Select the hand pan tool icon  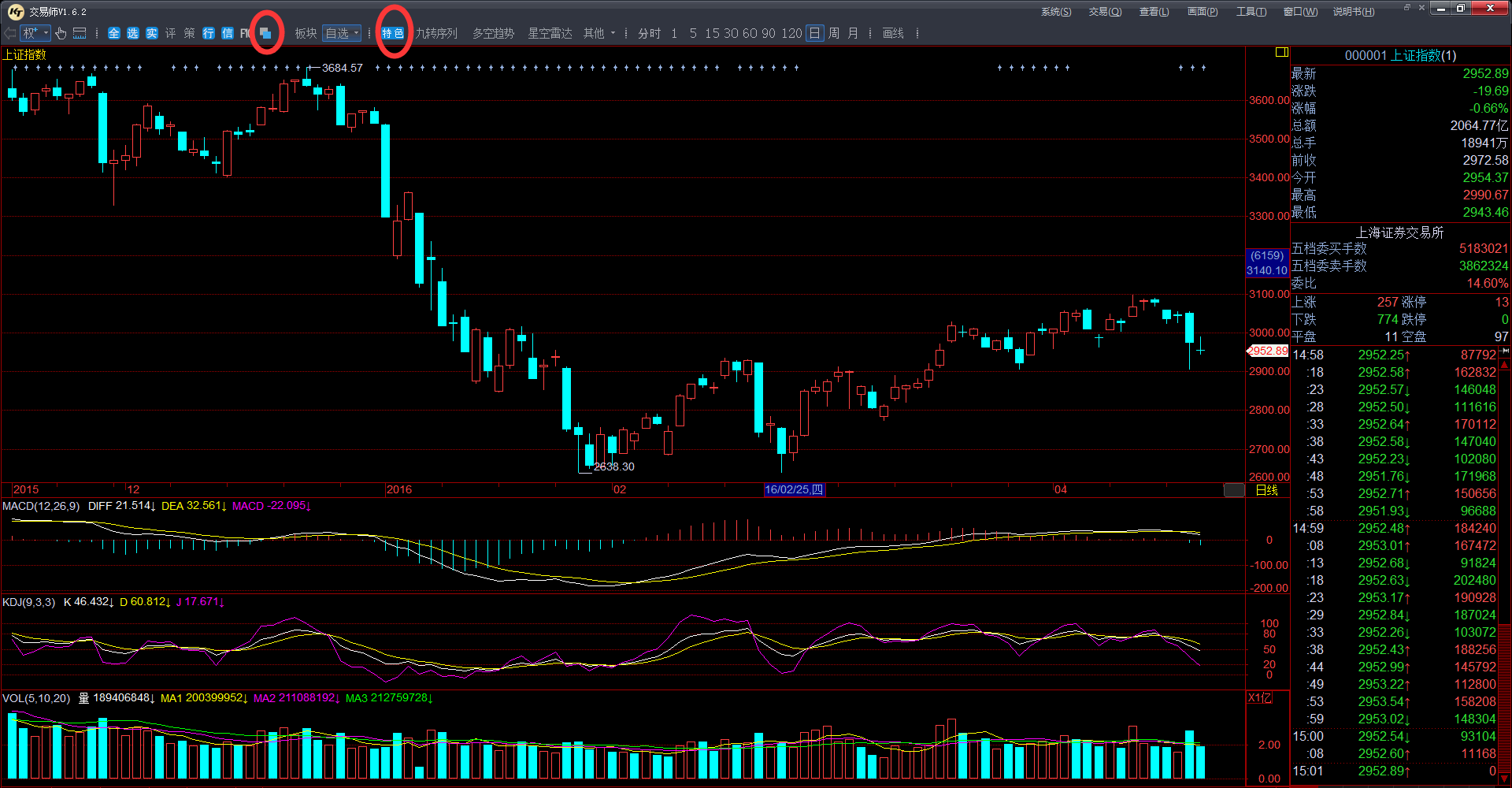point(61,33)
